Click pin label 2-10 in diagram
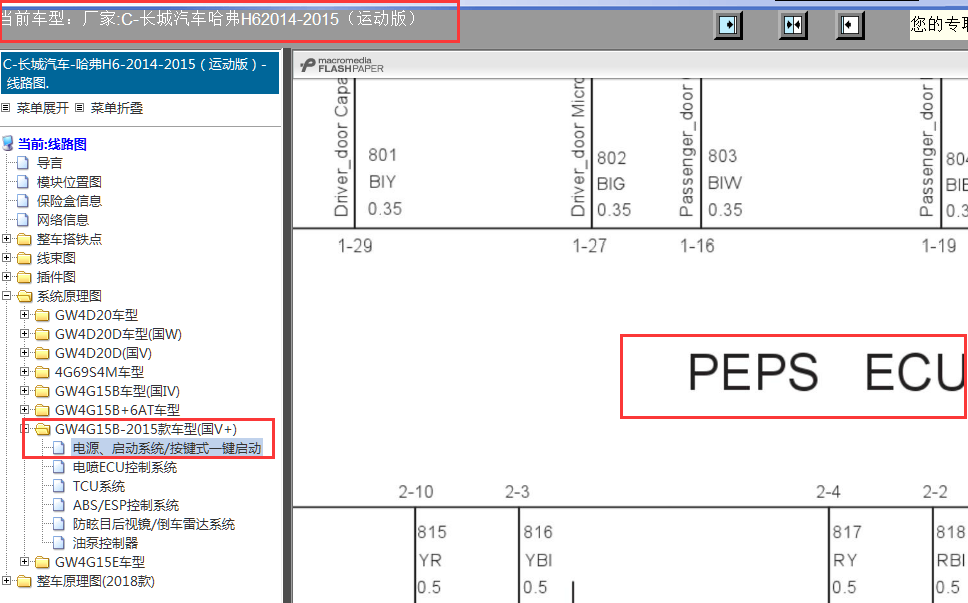The width and height of the screenshot is (968, 603). (x=415, y=492)
